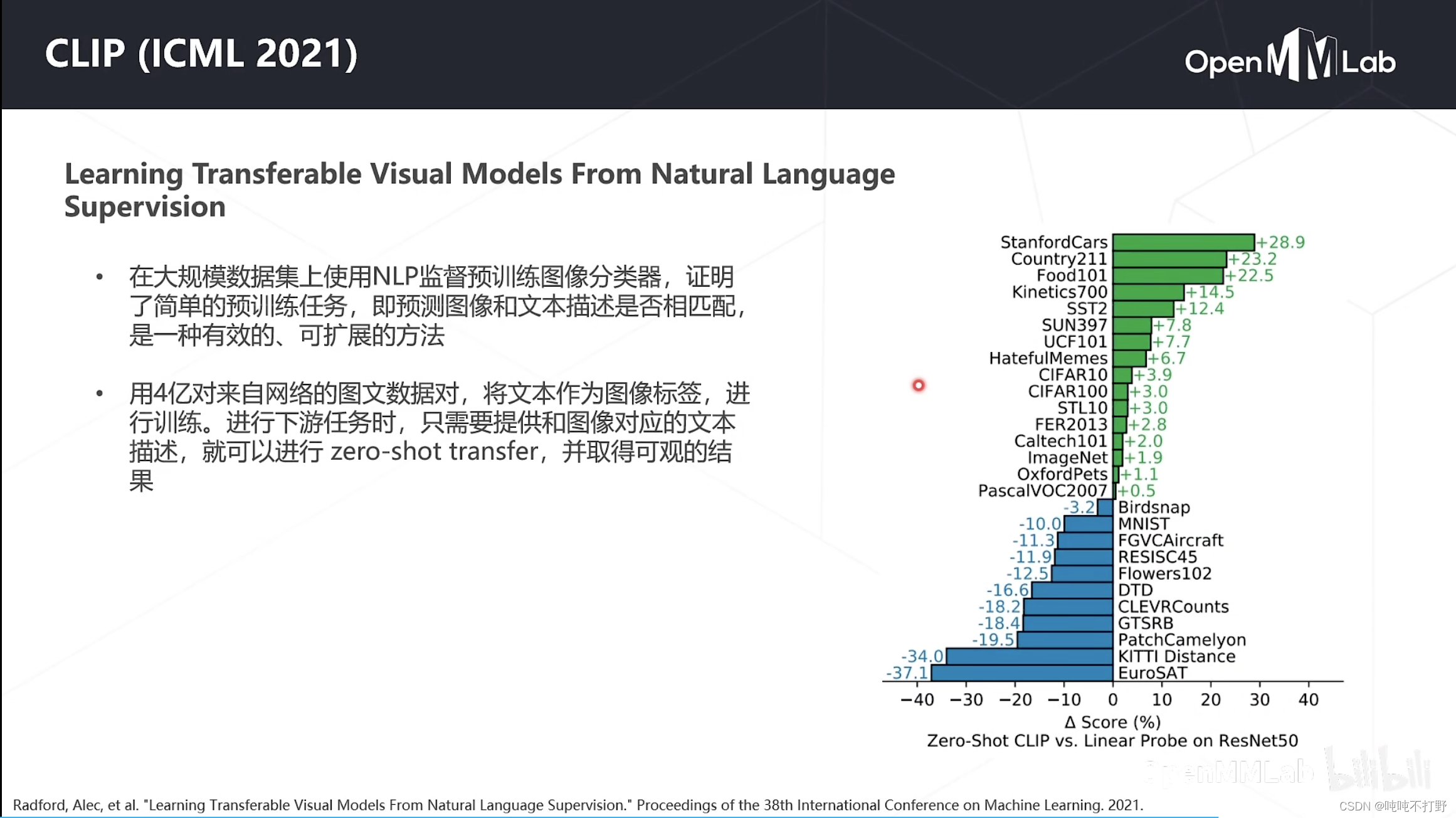Click the 'Δ Score (%)' axis label
This screenshot has width=1456, height=818.
[1112, 722]
